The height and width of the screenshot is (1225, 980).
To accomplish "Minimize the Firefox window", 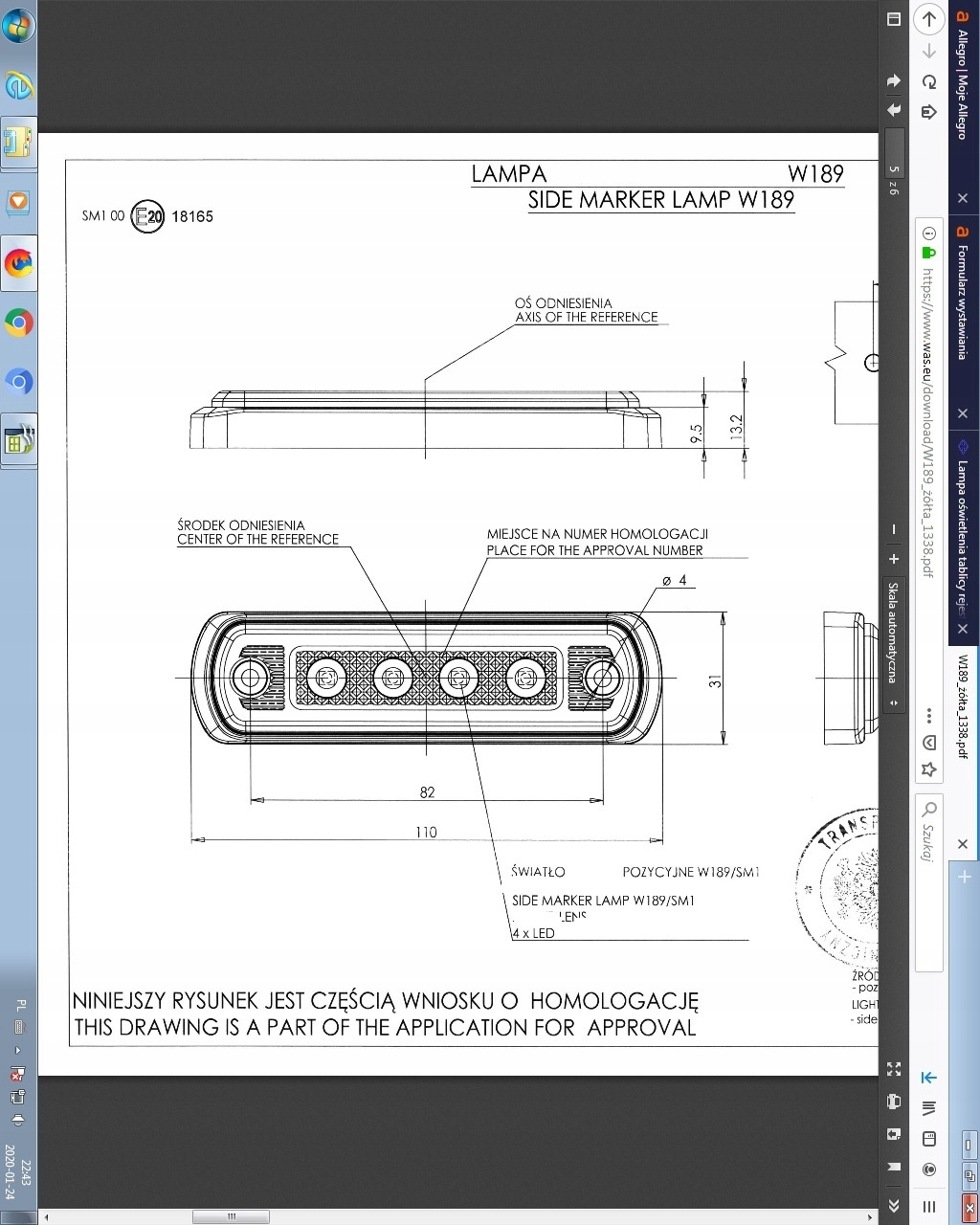I will [969, 1144].
